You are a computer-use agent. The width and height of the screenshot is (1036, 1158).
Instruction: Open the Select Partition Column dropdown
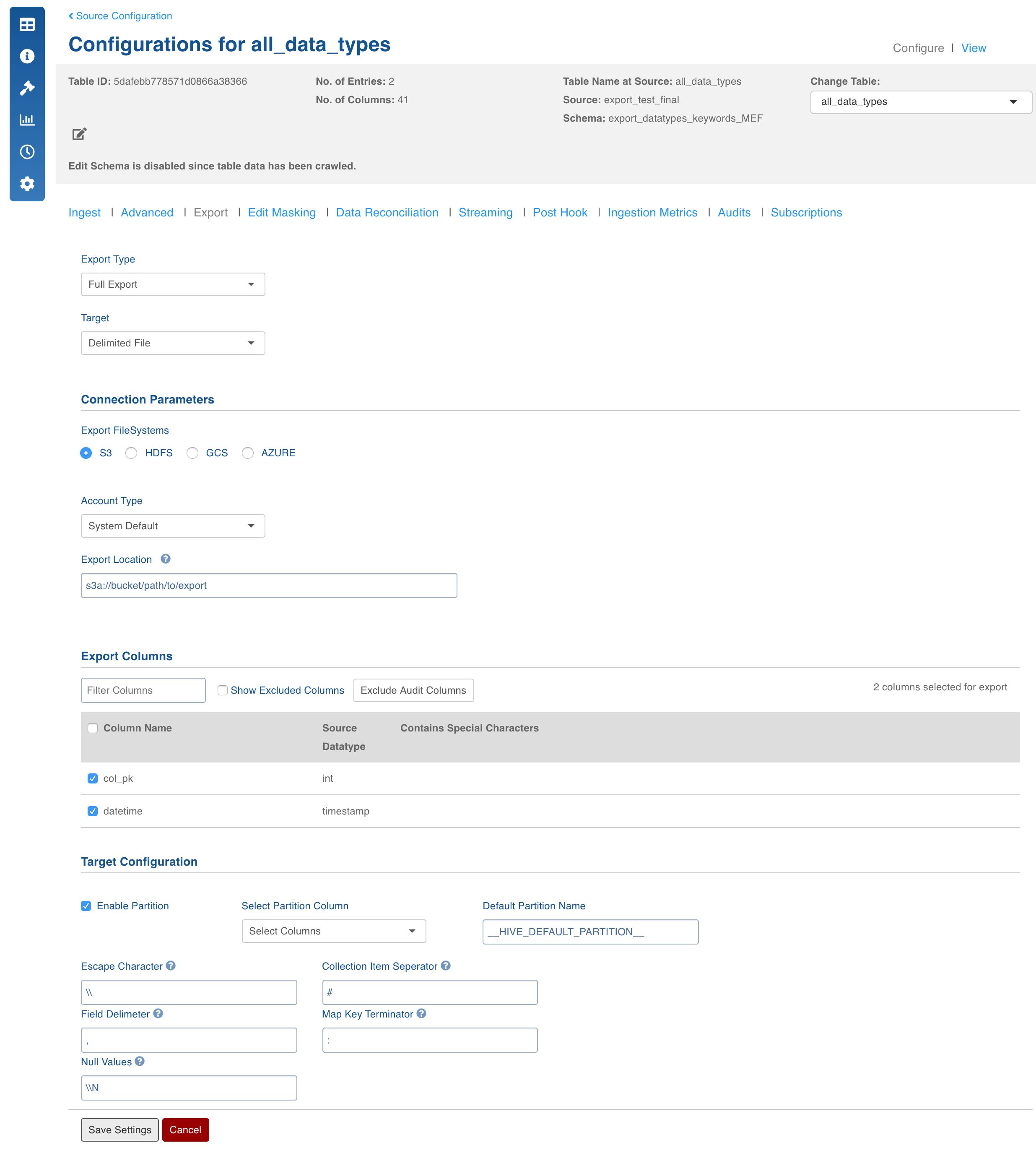point(334,932)
